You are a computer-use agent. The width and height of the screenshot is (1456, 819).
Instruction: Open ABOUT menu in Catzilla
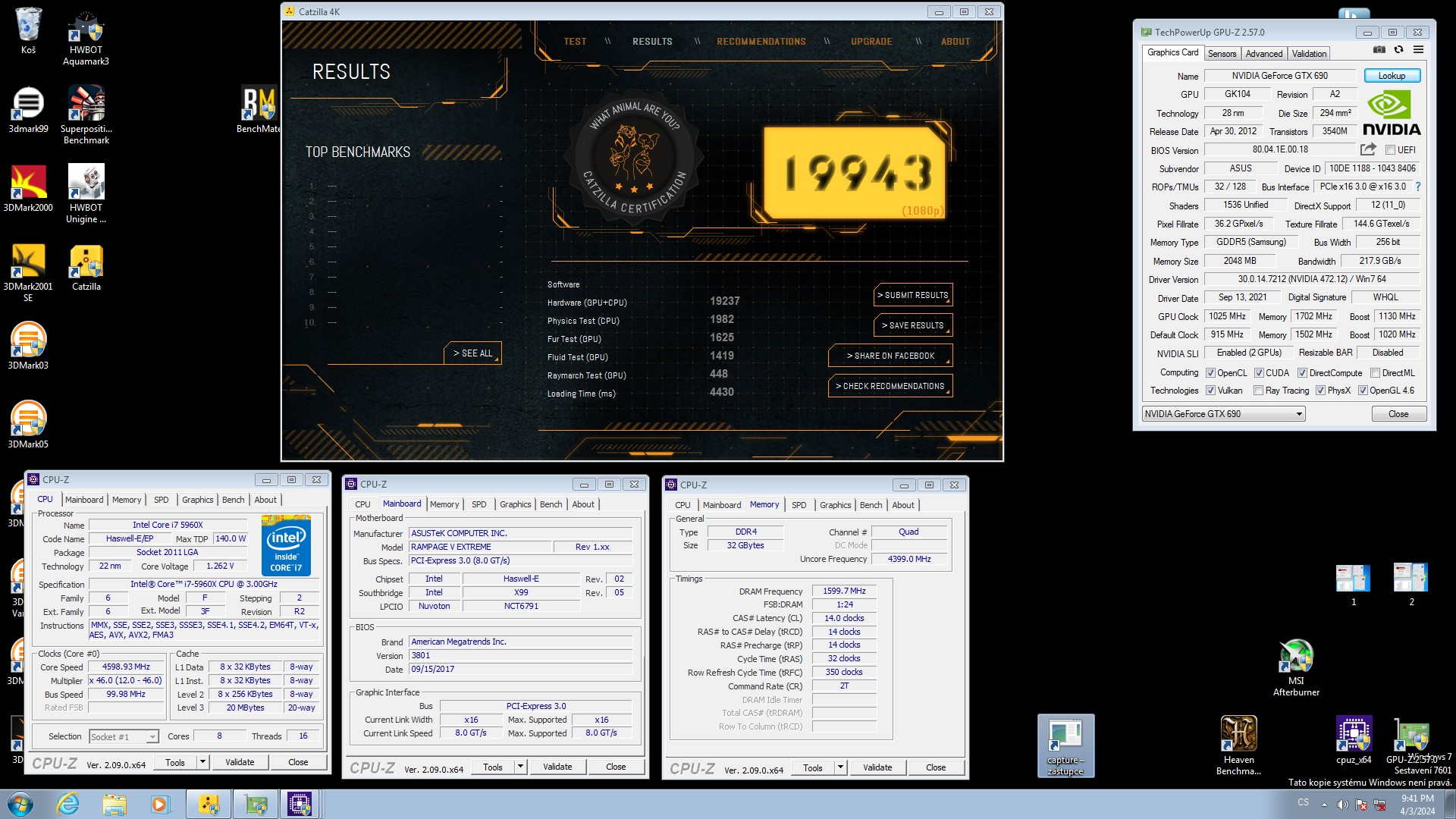955,42
